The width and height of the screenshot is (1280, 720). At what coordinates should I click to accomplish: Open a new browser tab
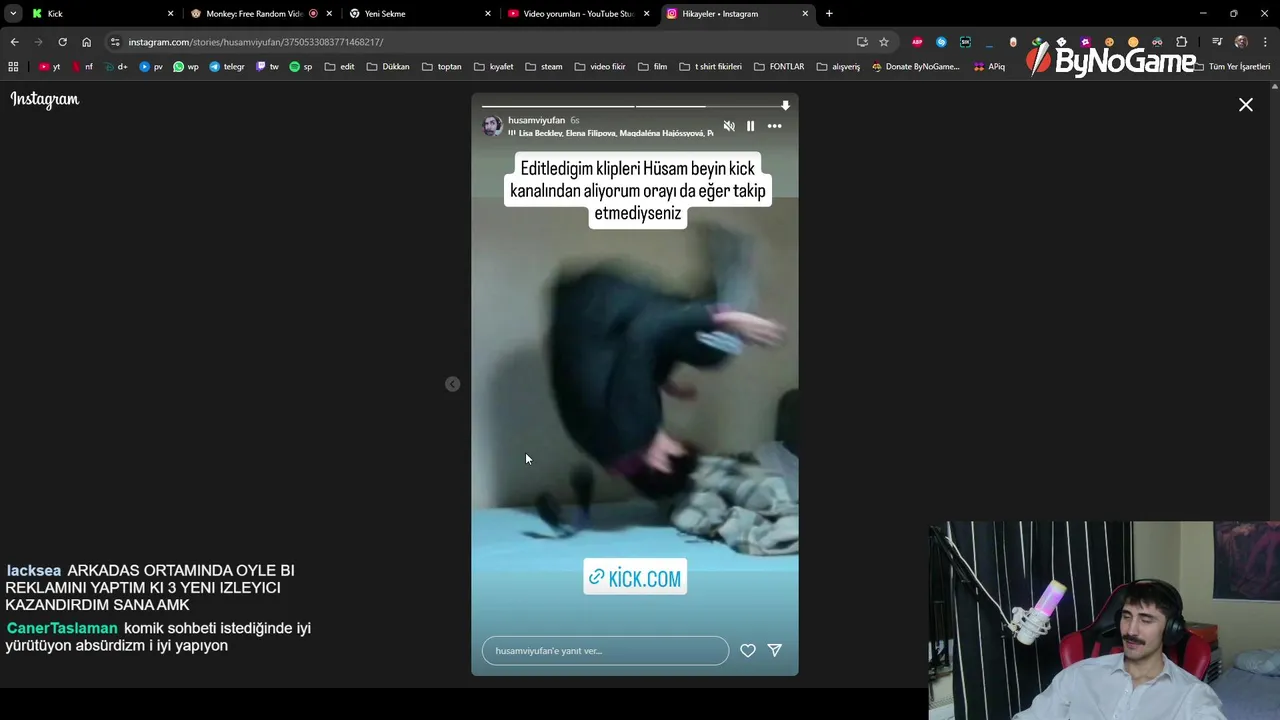click(829, 14)
